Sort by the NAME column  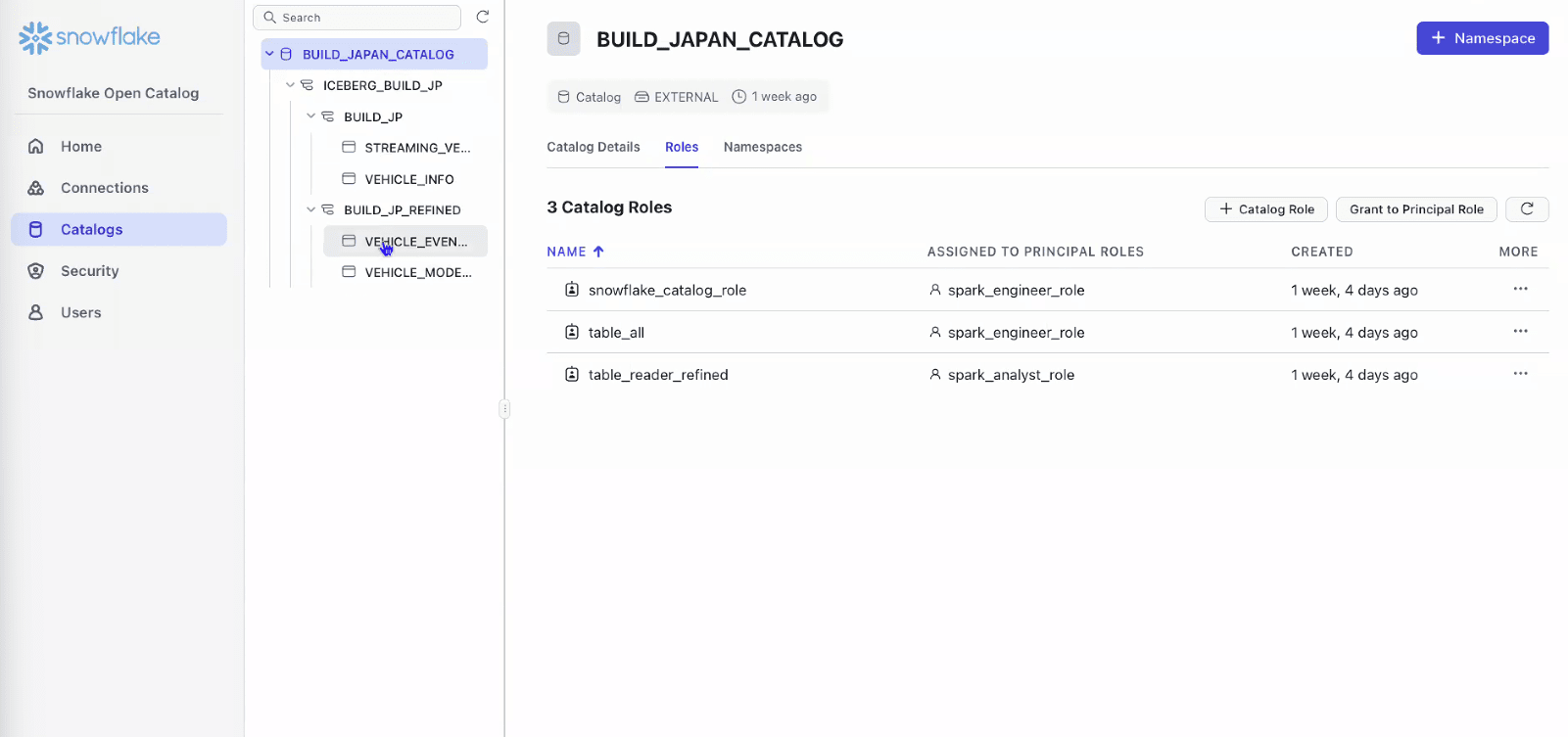tap(576, 252)
